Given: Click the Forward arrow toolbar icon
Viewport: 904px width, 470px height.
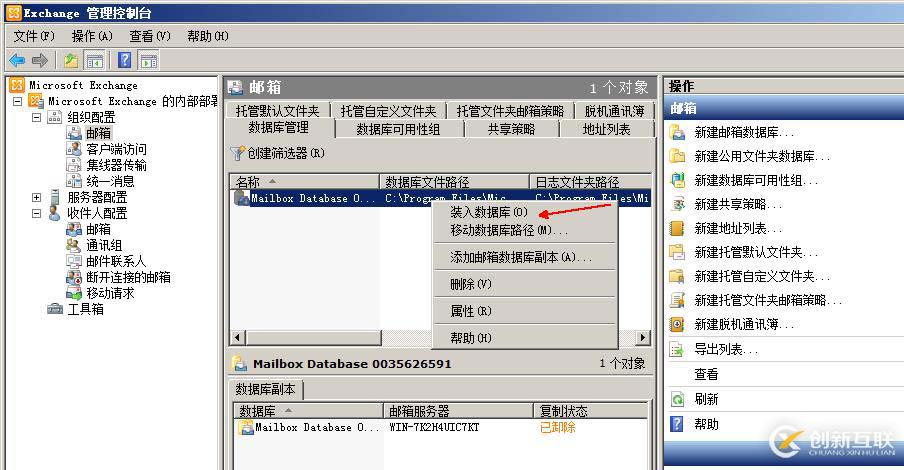Looking at the screenshot, I should (40, 60).
